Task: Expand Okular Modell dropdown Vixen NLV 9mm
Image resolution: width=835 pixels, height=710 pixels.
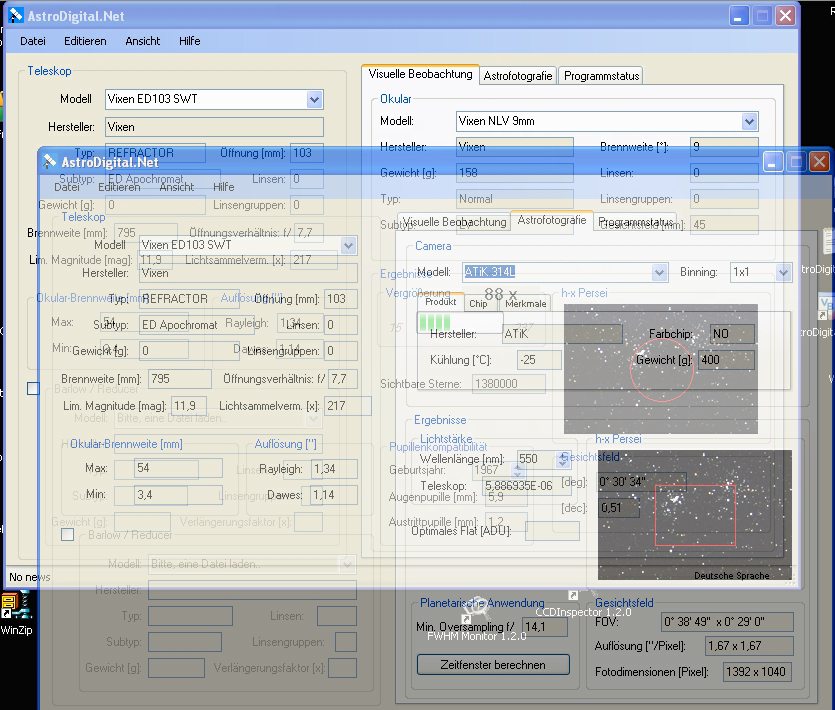Action: click(749, 122)
